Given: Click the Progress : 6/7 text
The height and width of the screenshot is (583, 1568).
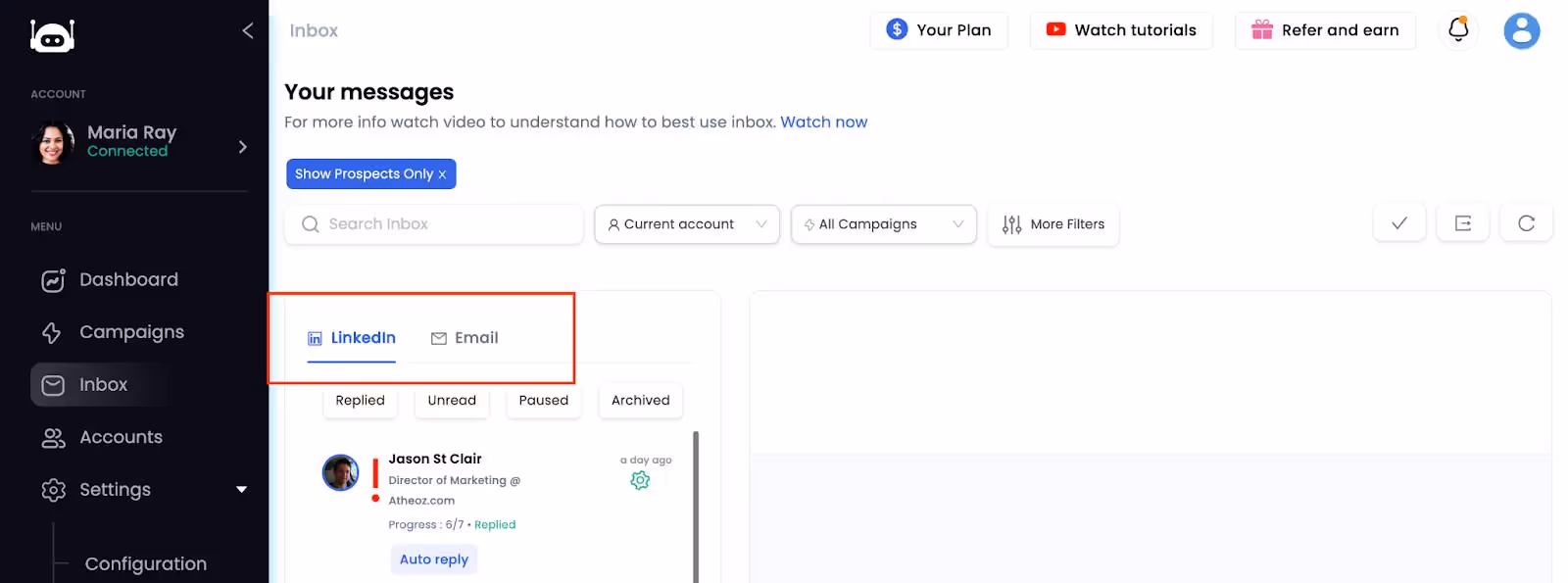Looking at the screenshot, I should point(426,525).
